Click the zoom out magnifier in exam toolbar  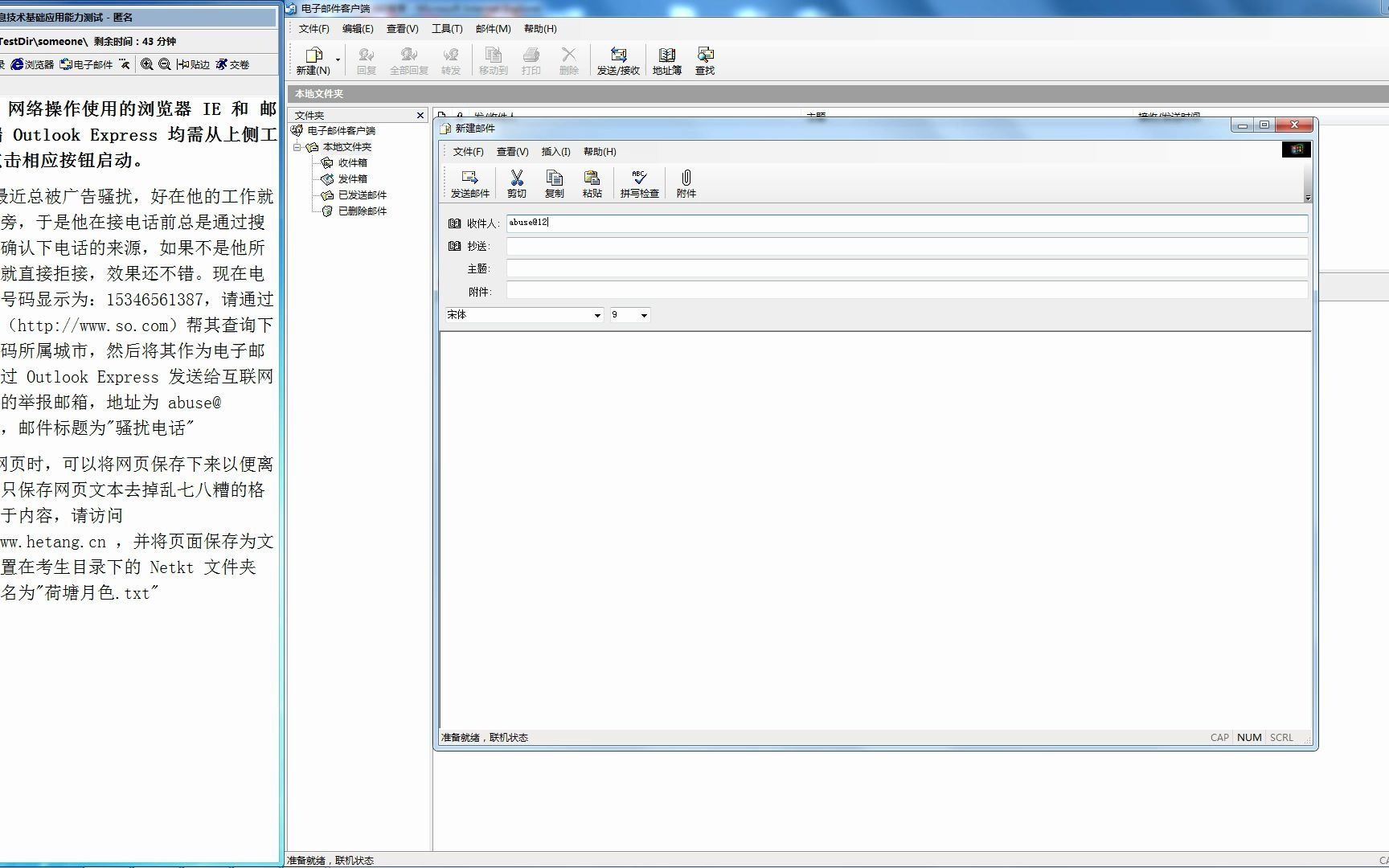point(165,64)
